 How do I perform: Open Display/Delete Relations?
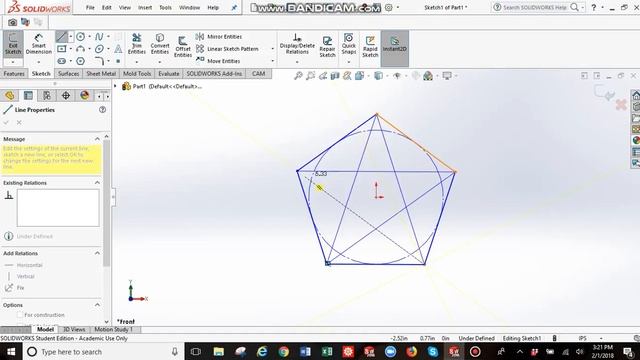point(297,44)
